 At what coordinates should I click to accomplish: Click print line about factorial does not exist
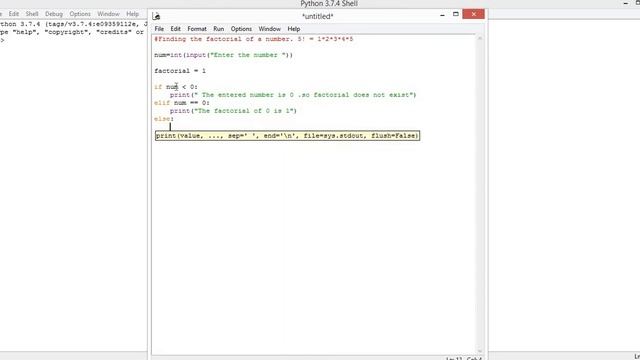[293, 95]
